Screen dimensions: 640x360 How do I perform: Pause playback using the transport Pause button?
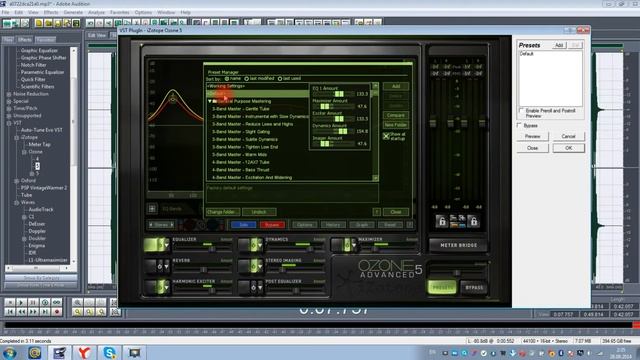point(33,302)
